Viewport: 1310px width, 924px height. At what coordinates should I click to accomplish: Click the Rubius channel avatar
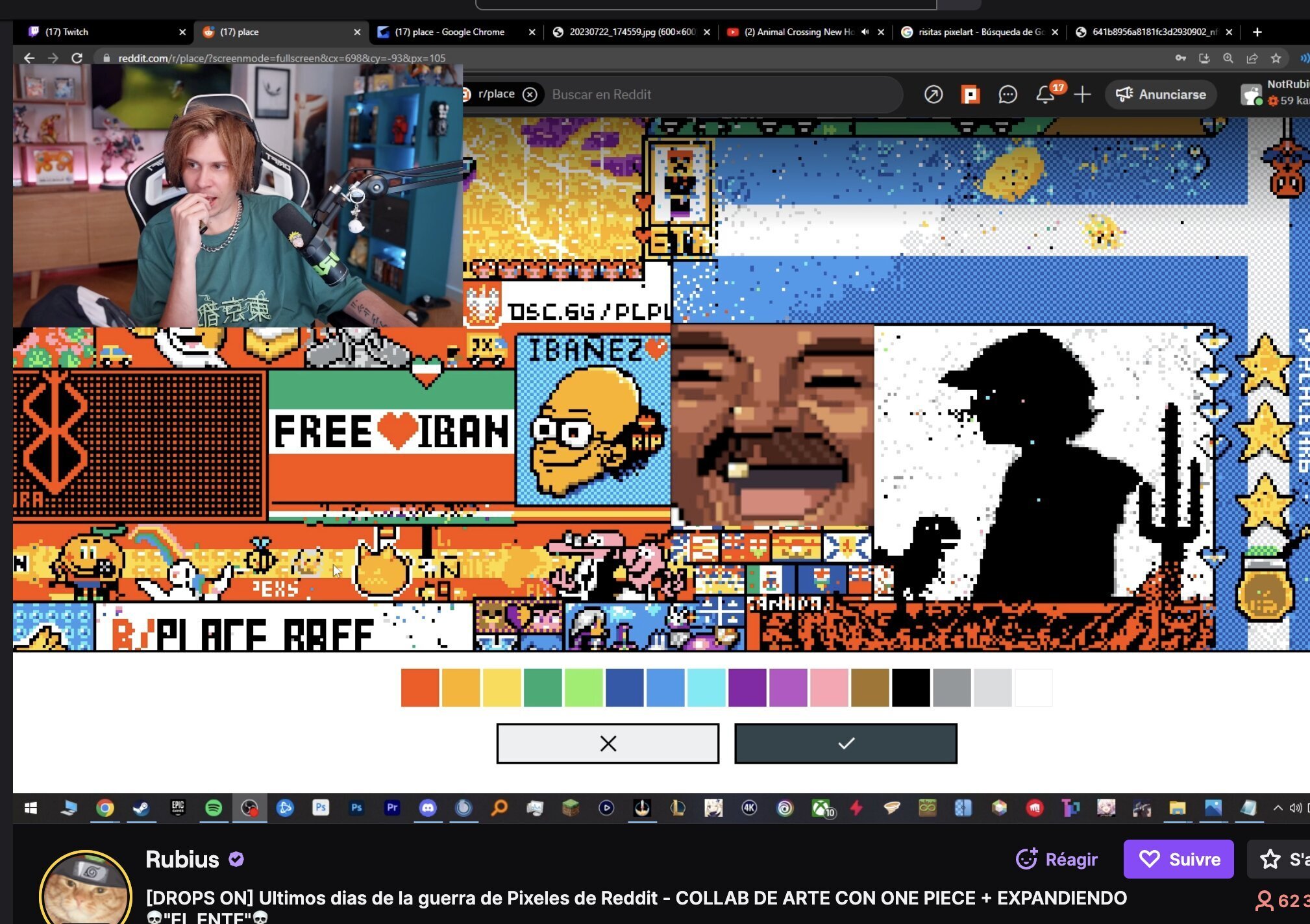(x=86, y=887)
